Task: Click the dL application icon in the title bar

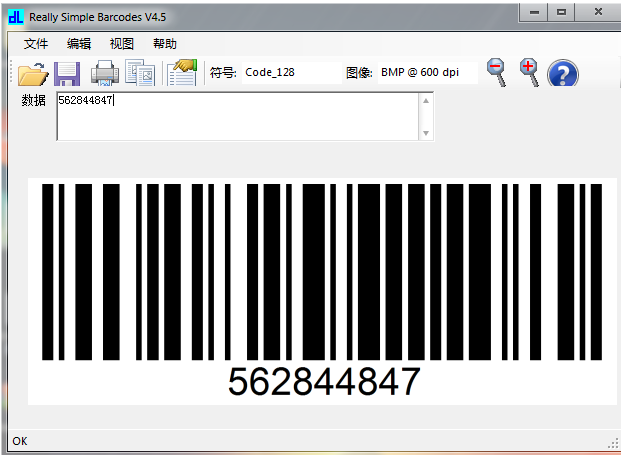Action: tap(16, 17)
